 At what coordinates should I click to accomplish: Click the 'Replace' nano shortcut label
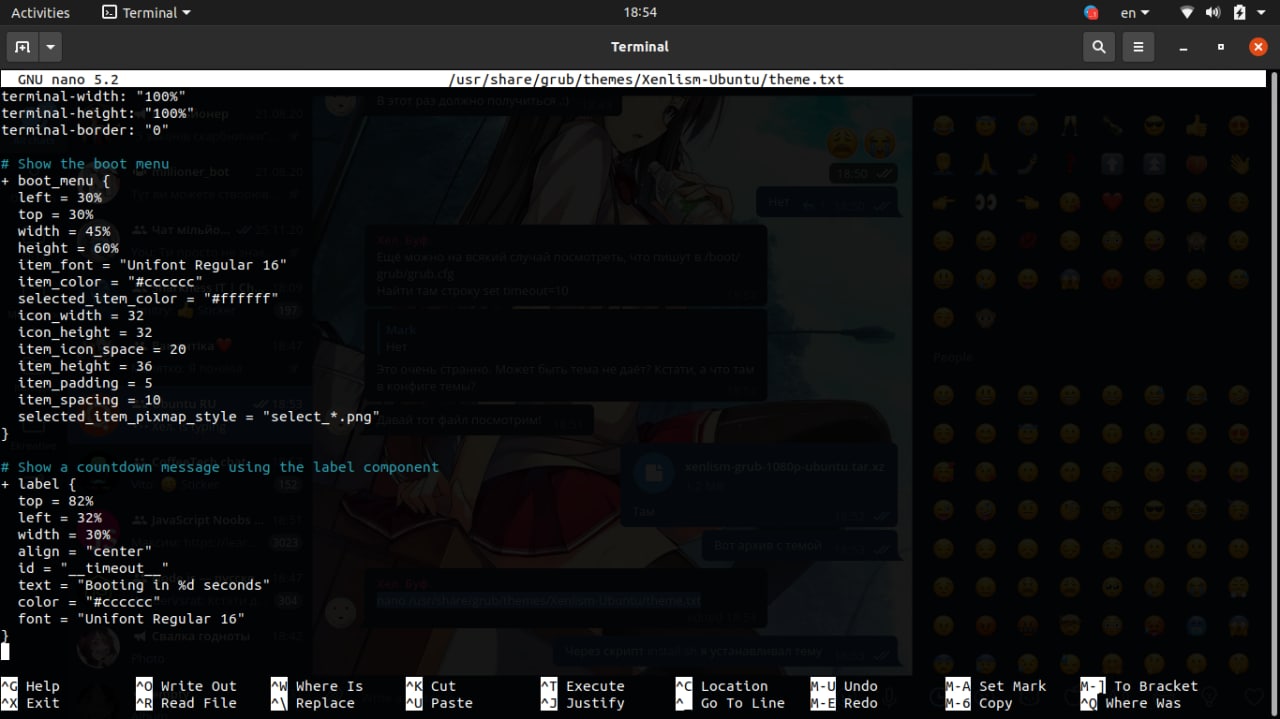325,703
